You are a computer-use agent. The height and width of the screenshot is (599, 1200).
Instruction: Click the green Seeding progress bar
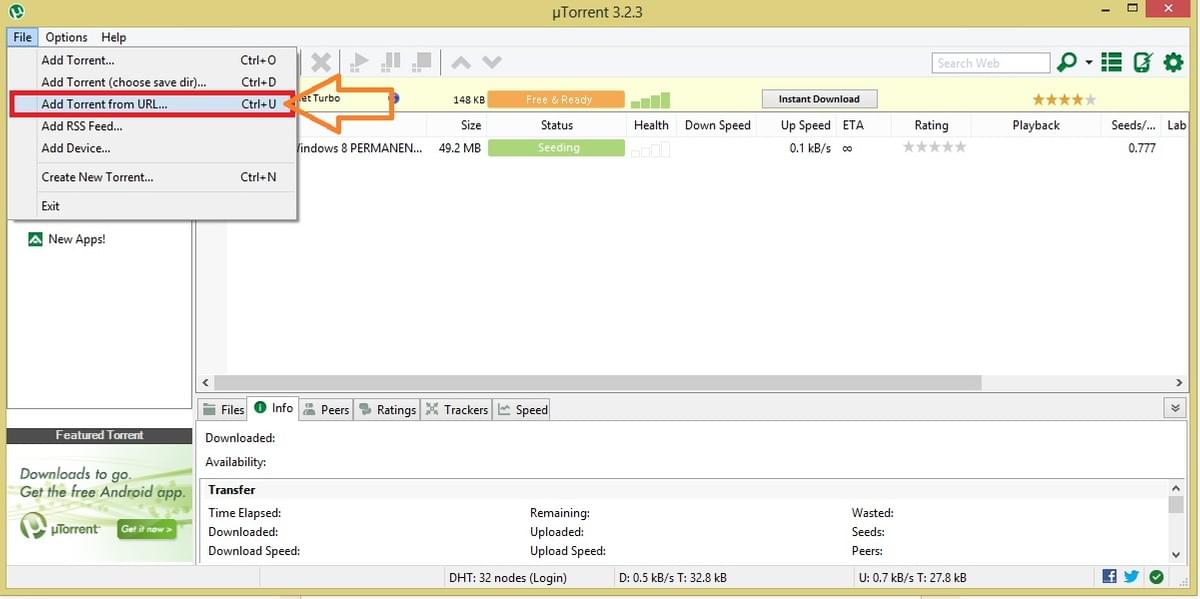tap(556, 148)
